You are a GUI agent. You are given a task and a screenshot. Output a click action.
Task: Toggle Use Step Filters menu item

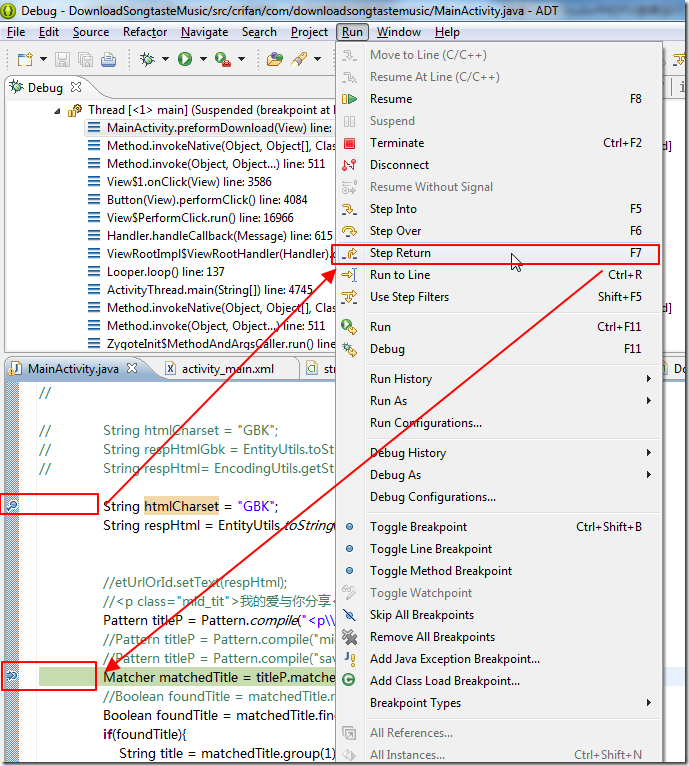click(498, 297)
